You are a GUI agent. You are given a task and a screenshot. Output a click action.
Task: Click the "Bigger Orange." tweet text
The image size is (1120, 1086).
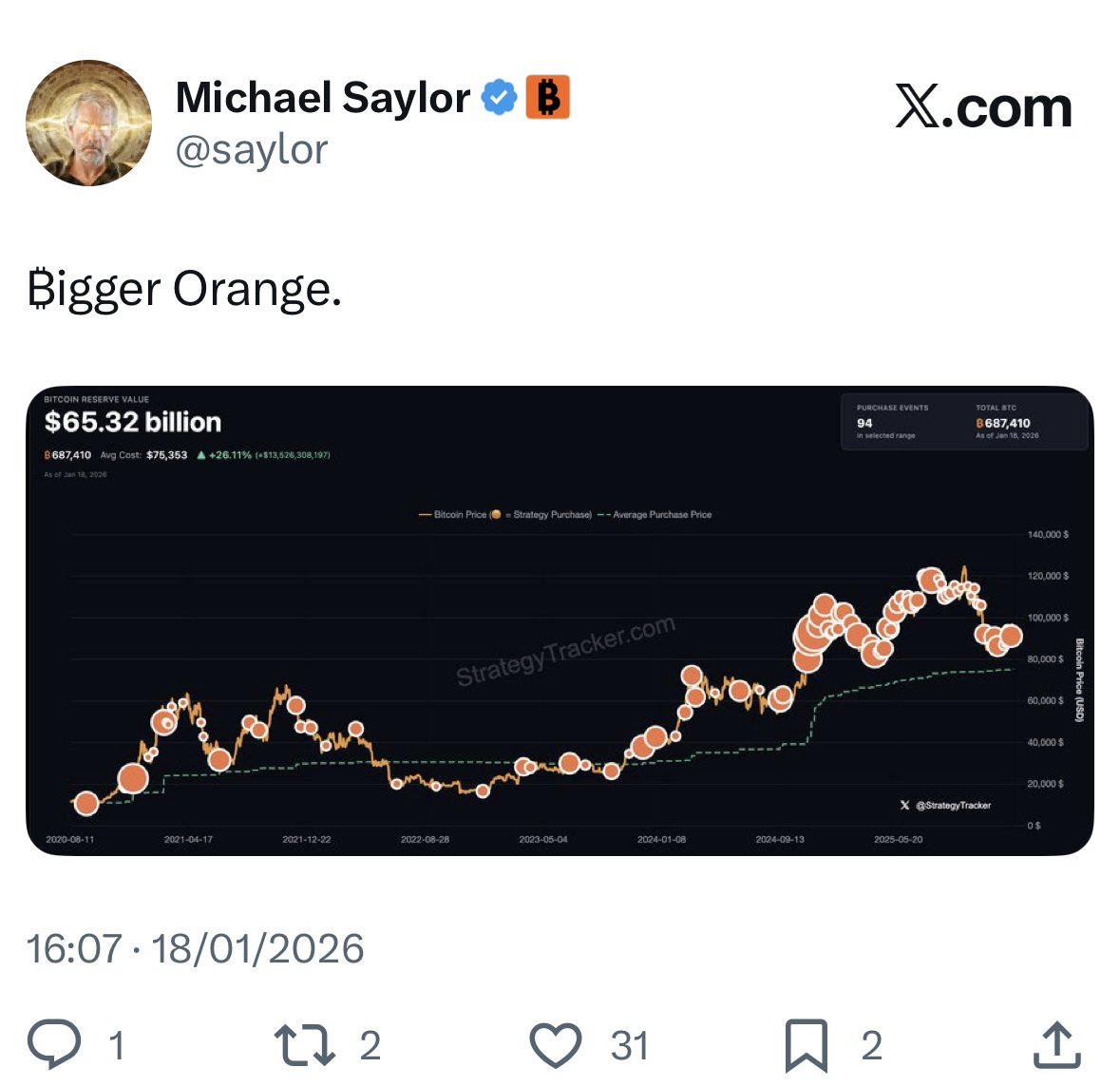[x=184, y=289]
